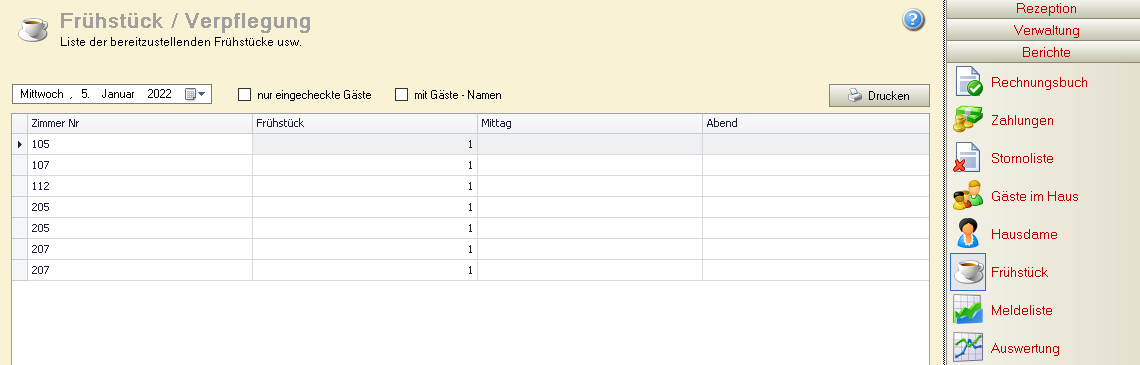Open the Gäste im Haus icon
This screenshot has height=365, width=1140.
tap(968, 196)
